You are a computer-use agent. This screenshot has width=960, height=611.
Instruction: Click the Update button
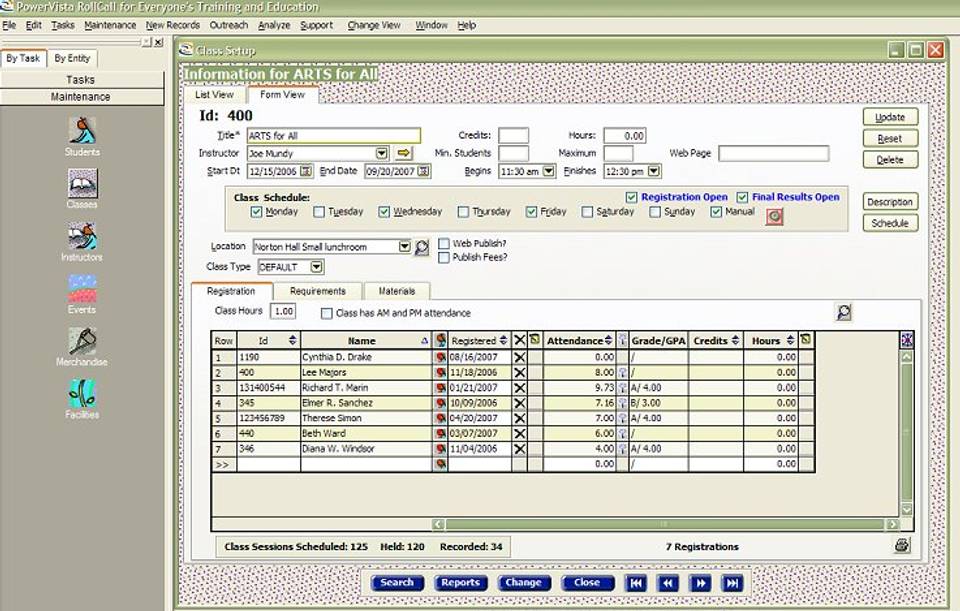click(889, 117)
